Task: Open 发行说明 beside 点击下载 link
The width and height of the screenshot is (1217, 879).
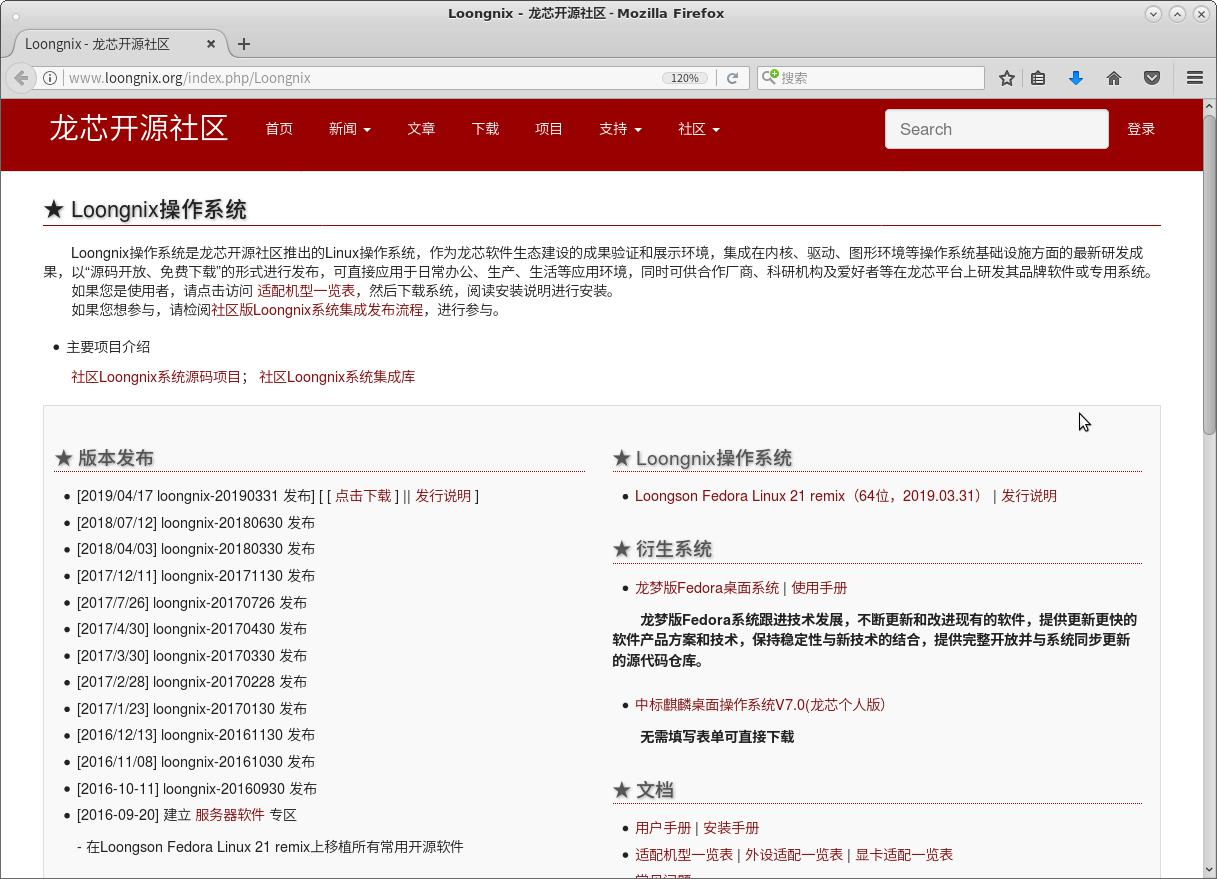Action: click(443, 496)
